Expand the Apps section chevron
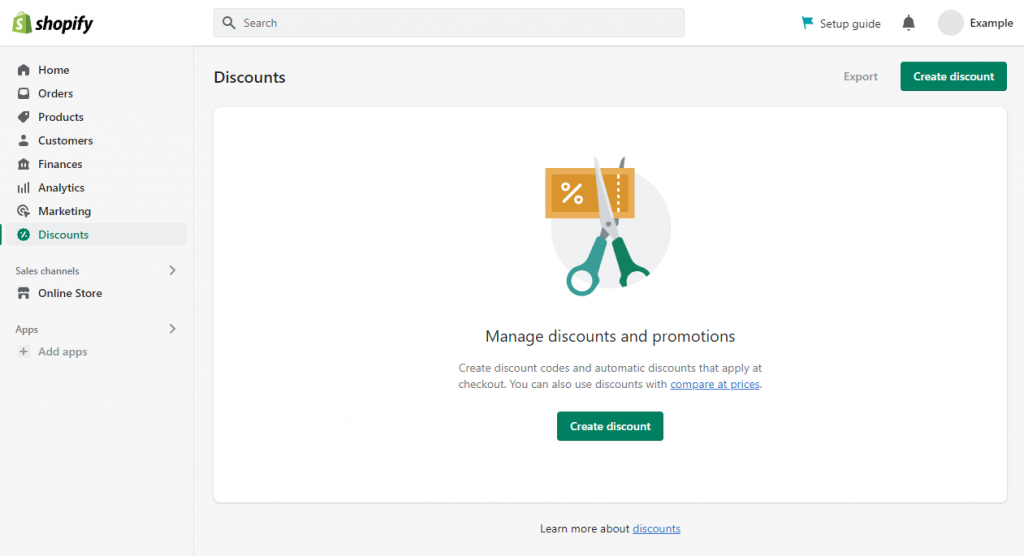Screen dimensions: 1024x556 point(172,329)
